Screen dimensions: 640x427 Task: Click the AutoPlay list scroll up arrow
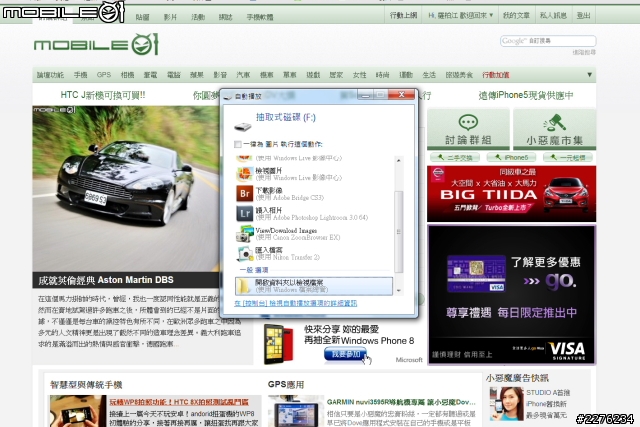point(399,160)
